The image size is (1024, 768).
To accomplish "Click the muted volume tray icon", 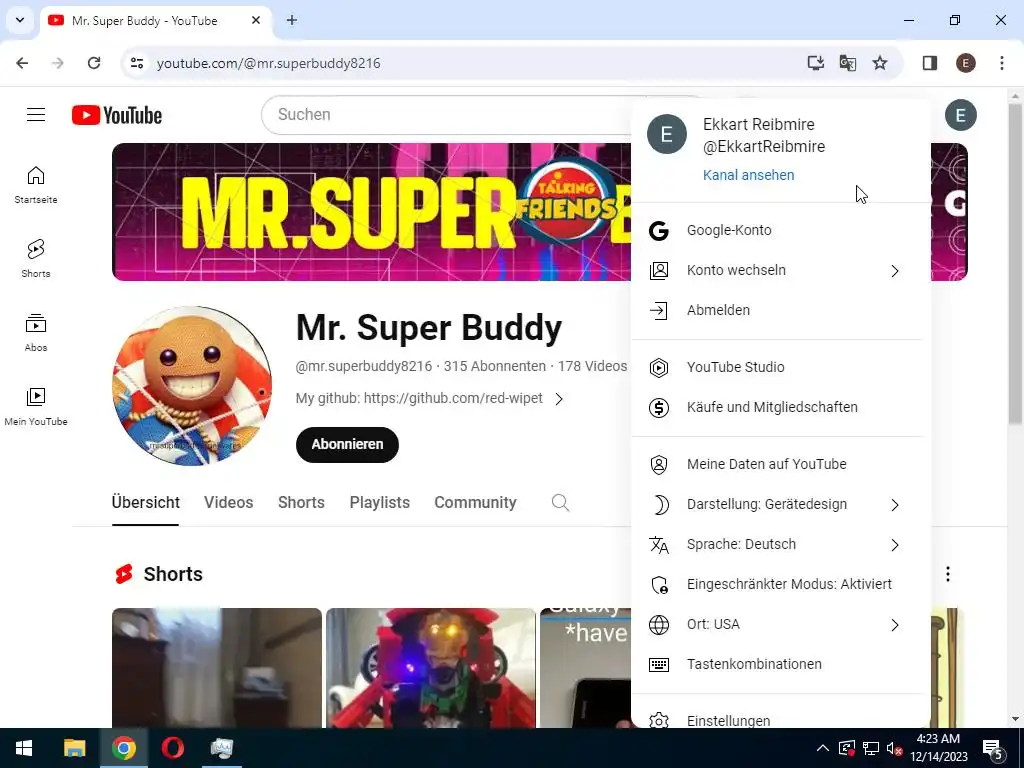I will [x=894, y=748].
